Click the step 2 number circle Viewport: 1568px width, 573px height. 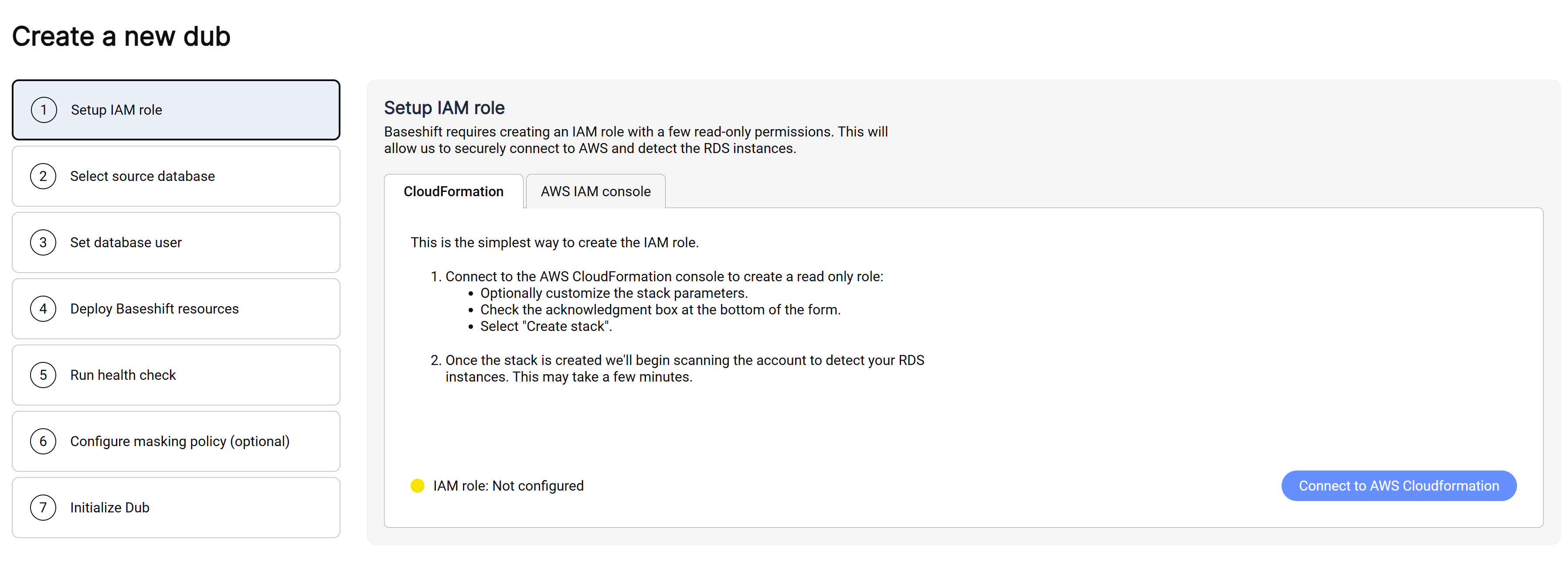point(43,177)
